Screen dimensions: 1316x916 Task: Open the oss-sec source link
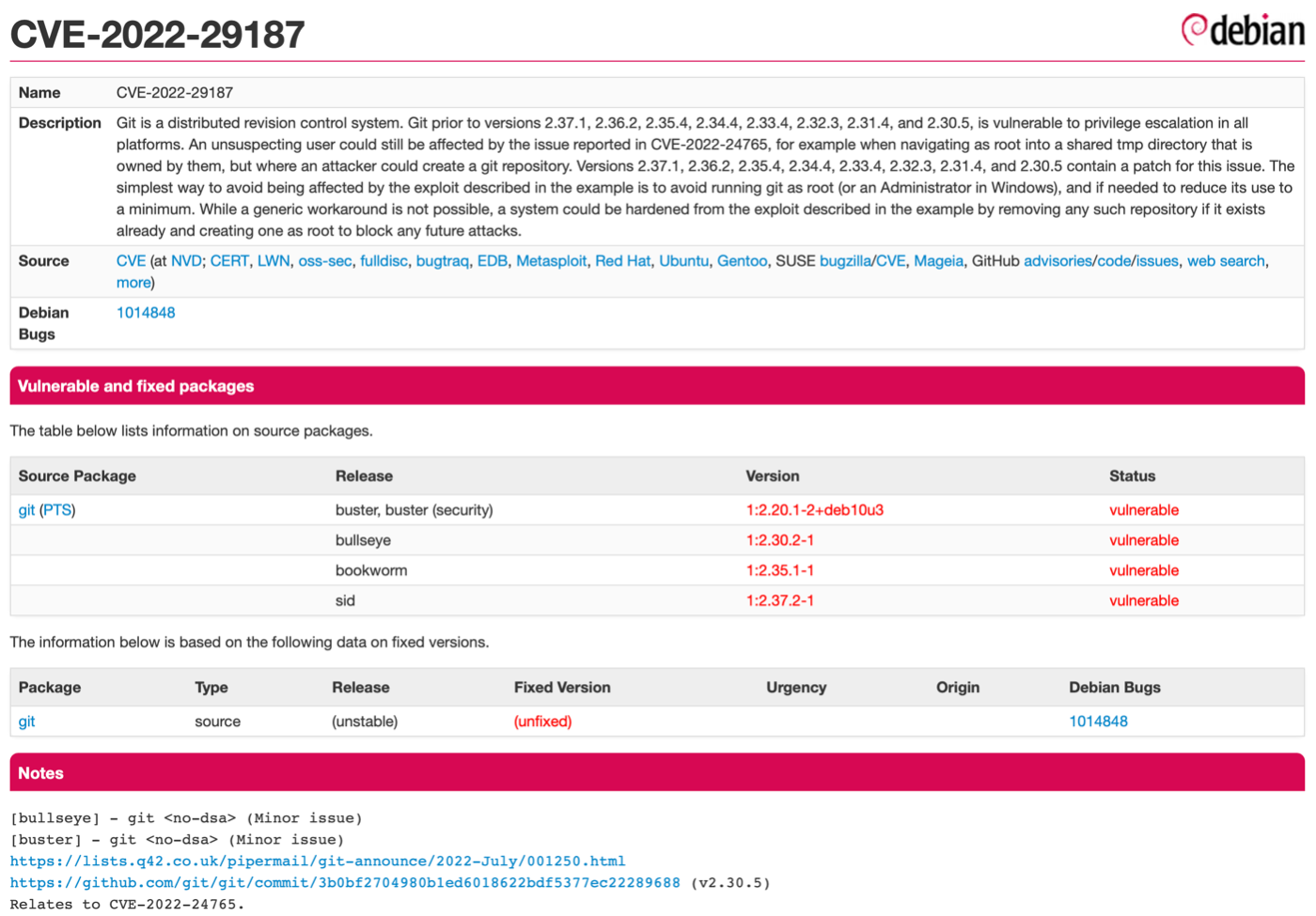(325, 261)
